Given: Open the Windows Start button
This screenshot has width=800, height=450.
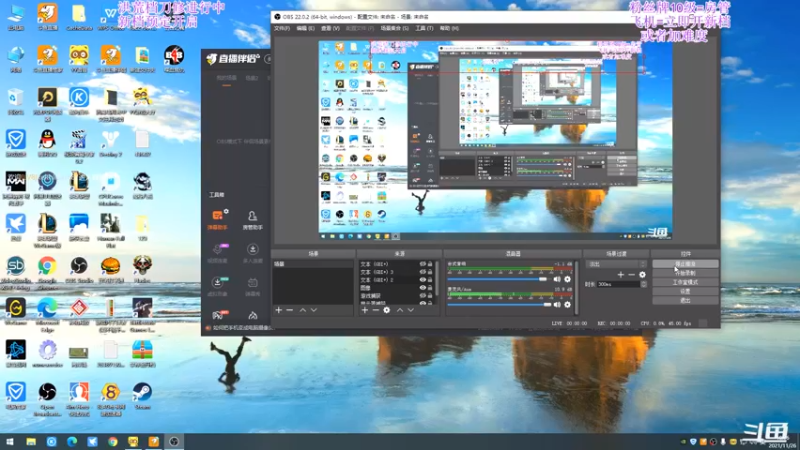Looking at the screenshot, I should (x=10, y=441).
